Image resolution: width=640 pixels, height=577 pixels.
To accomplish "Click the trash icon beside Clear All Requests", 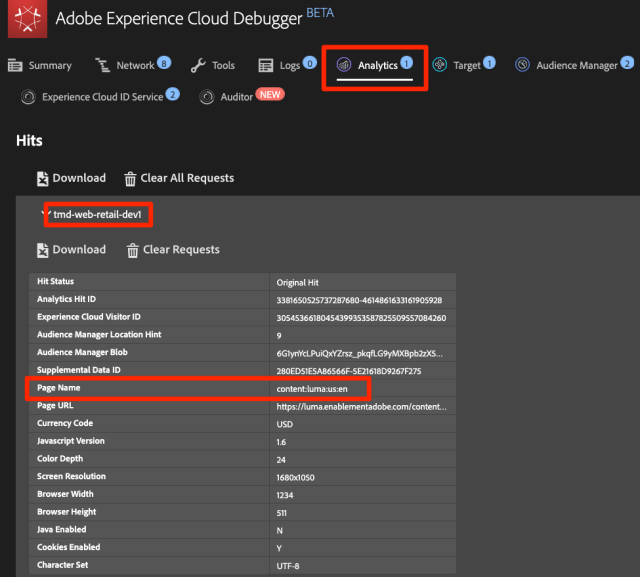I will [130, 179].
